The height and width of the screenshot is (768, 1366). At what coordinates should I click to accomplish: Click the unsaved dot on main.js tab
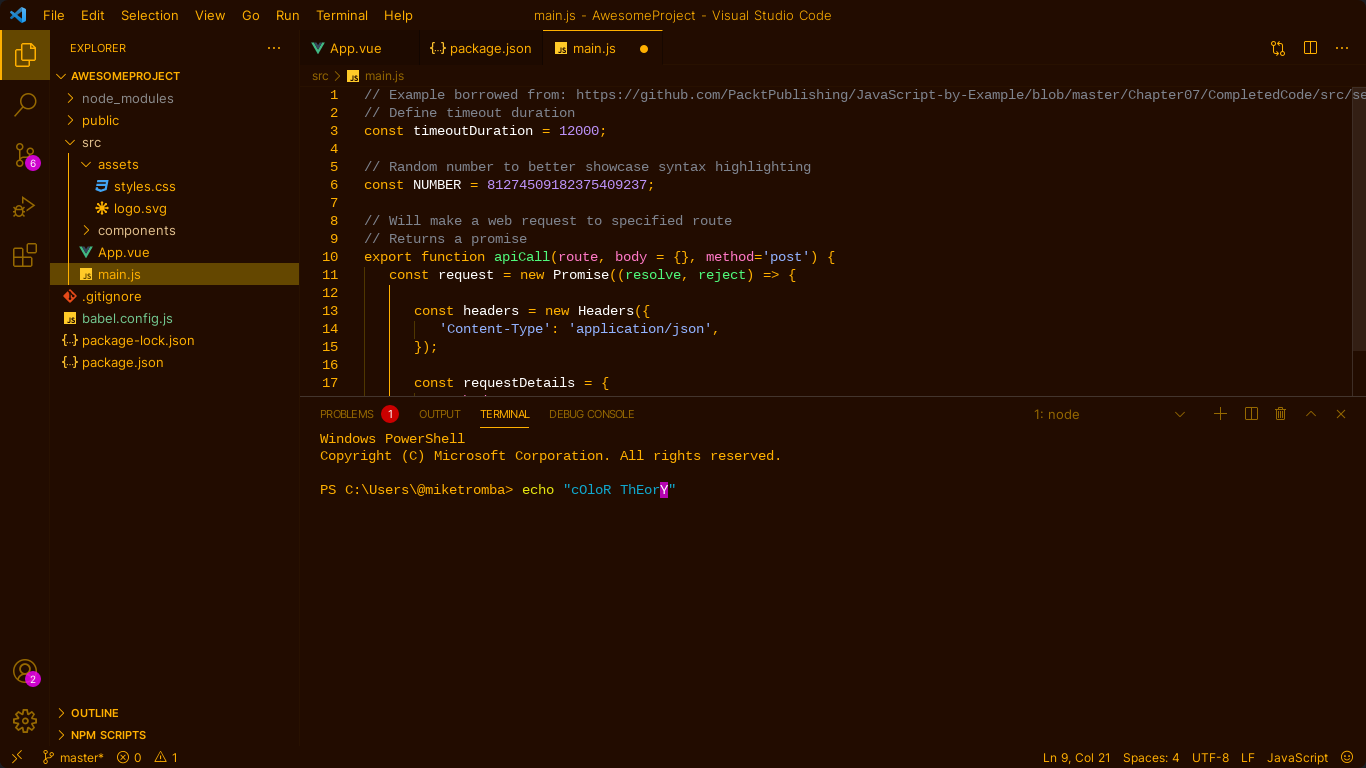point(644,48)
